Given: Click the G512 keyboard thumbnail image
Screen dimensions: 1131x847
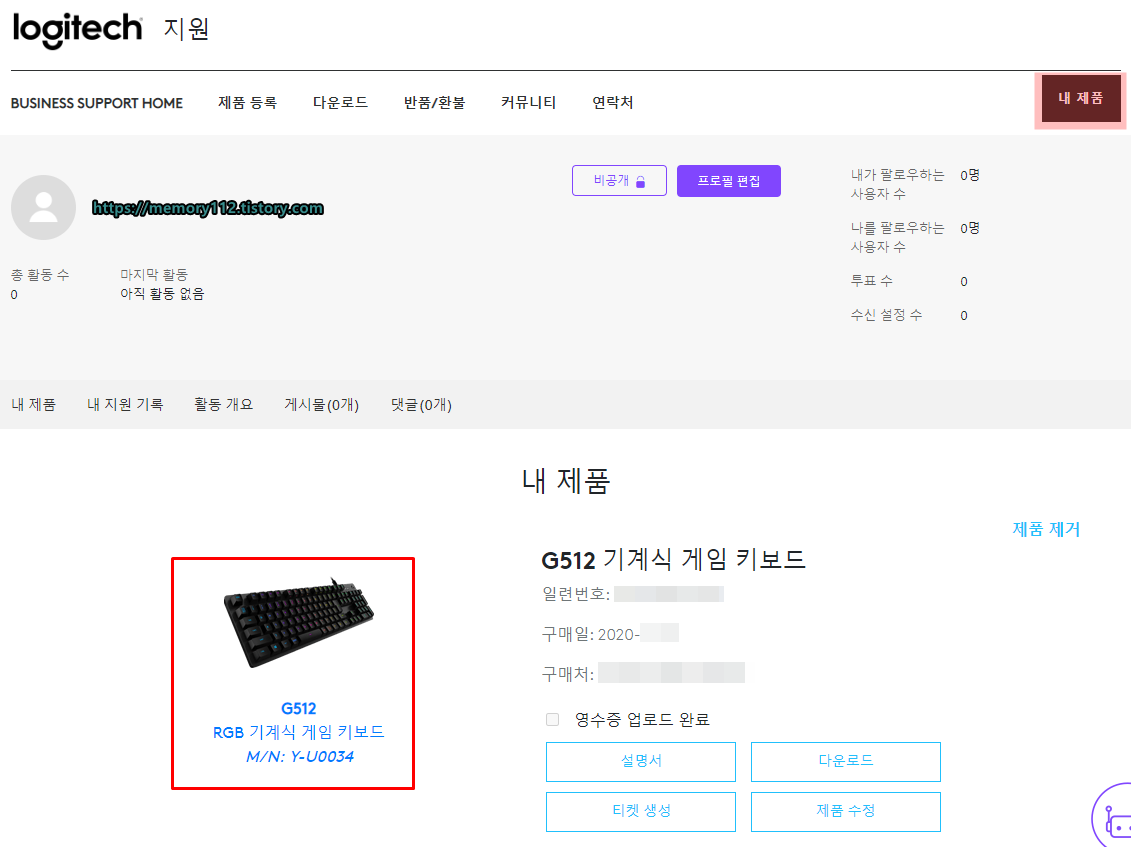Looking at the screenshot, I should click(299, 623).
